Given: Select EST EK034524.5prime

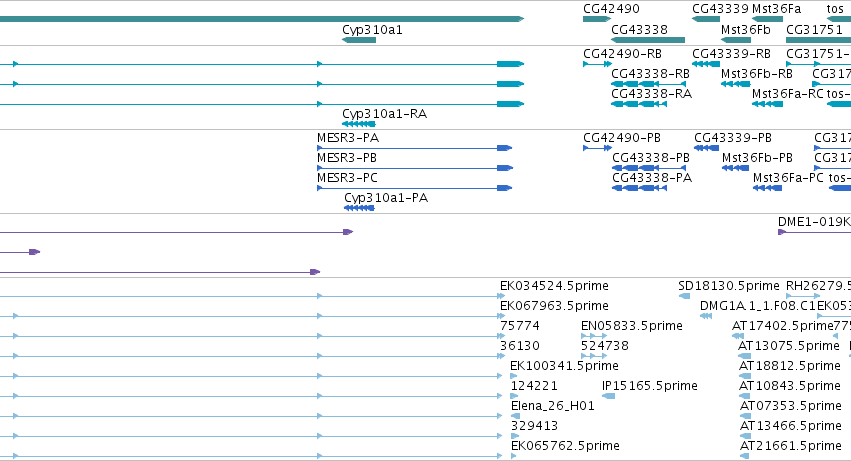Looking at the screenshot, I should pyautogui.click(x=554, y=286).
